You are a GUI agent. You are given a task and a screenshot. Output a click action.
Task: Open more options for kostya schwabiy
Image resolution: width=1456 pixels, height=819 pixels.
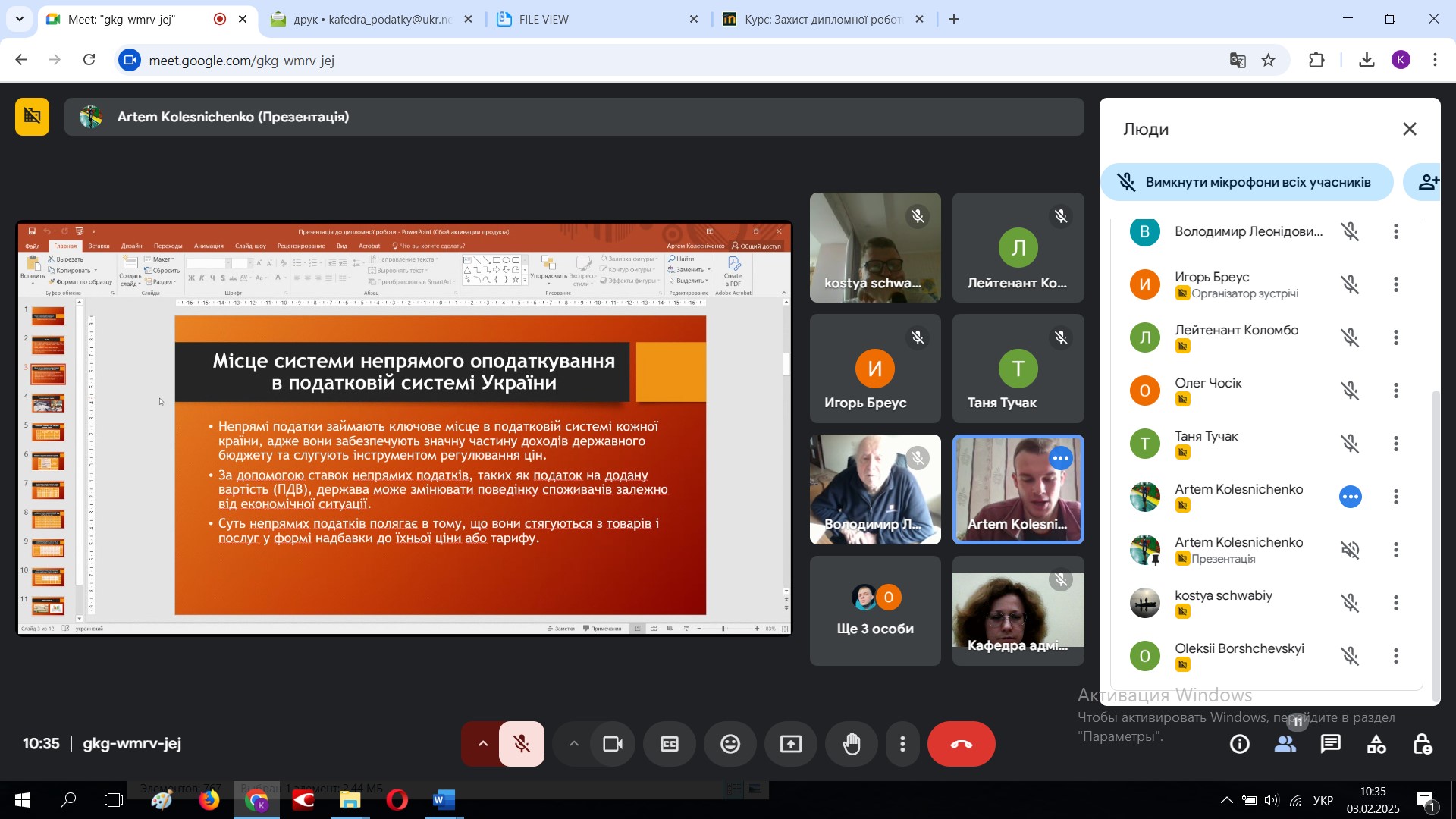pos(1396,603)
